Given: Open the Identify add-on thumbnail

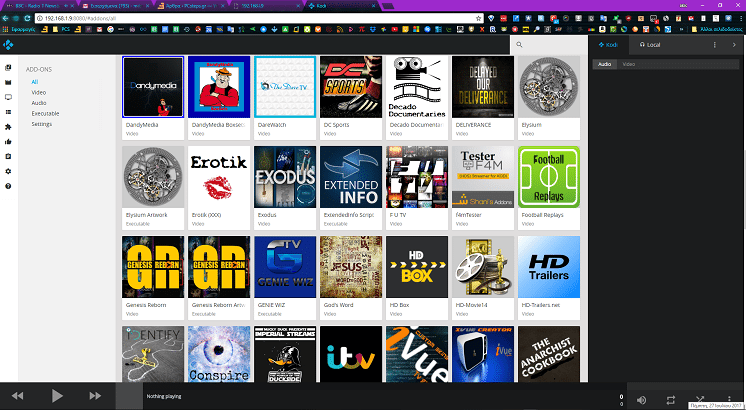Looking at the screenshot, I should (x=153, y=354).
